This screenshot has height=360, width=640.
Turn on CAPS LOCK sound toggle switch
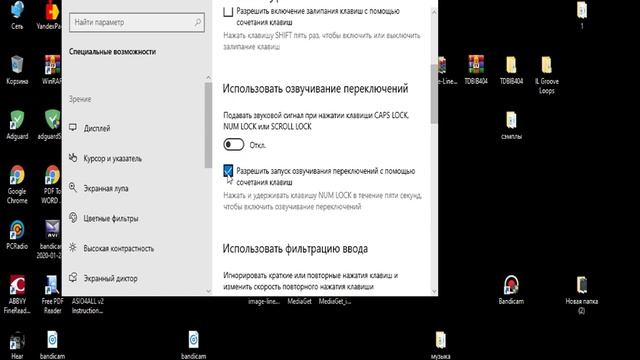[x=234, y=144]
